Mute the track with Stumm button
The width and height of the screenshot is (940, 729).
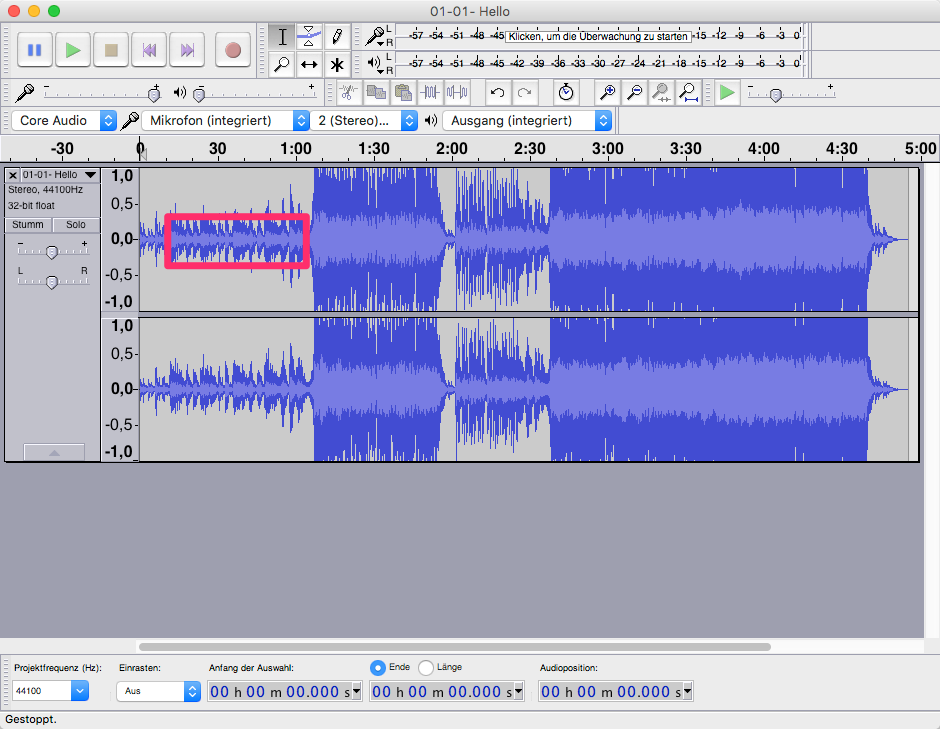pos(28,225)
